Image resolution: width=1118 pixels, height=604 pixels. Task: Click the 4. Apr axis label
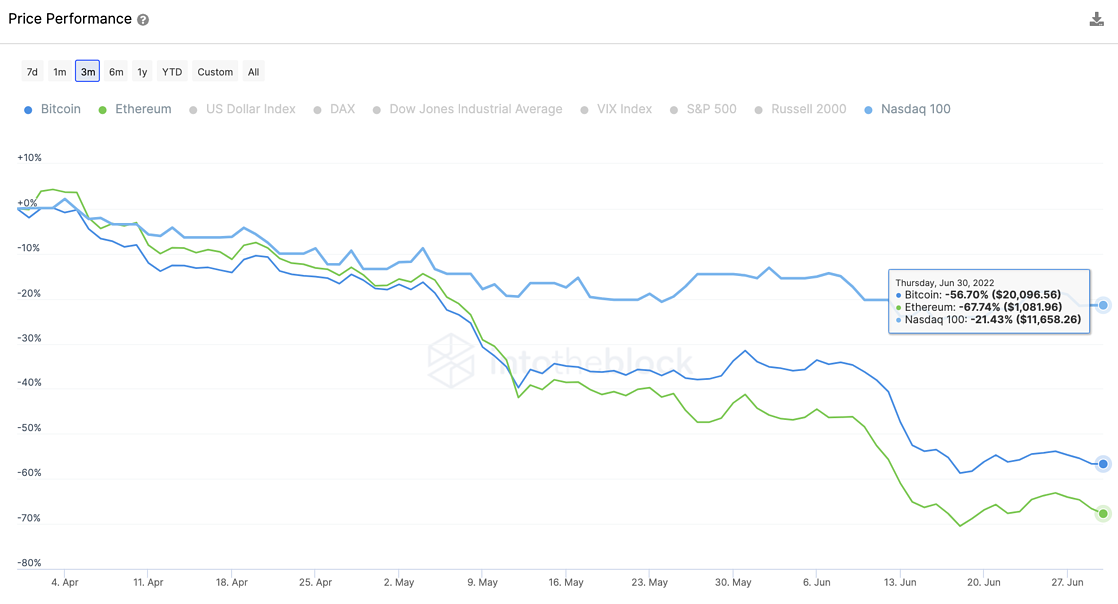point(65,582)
